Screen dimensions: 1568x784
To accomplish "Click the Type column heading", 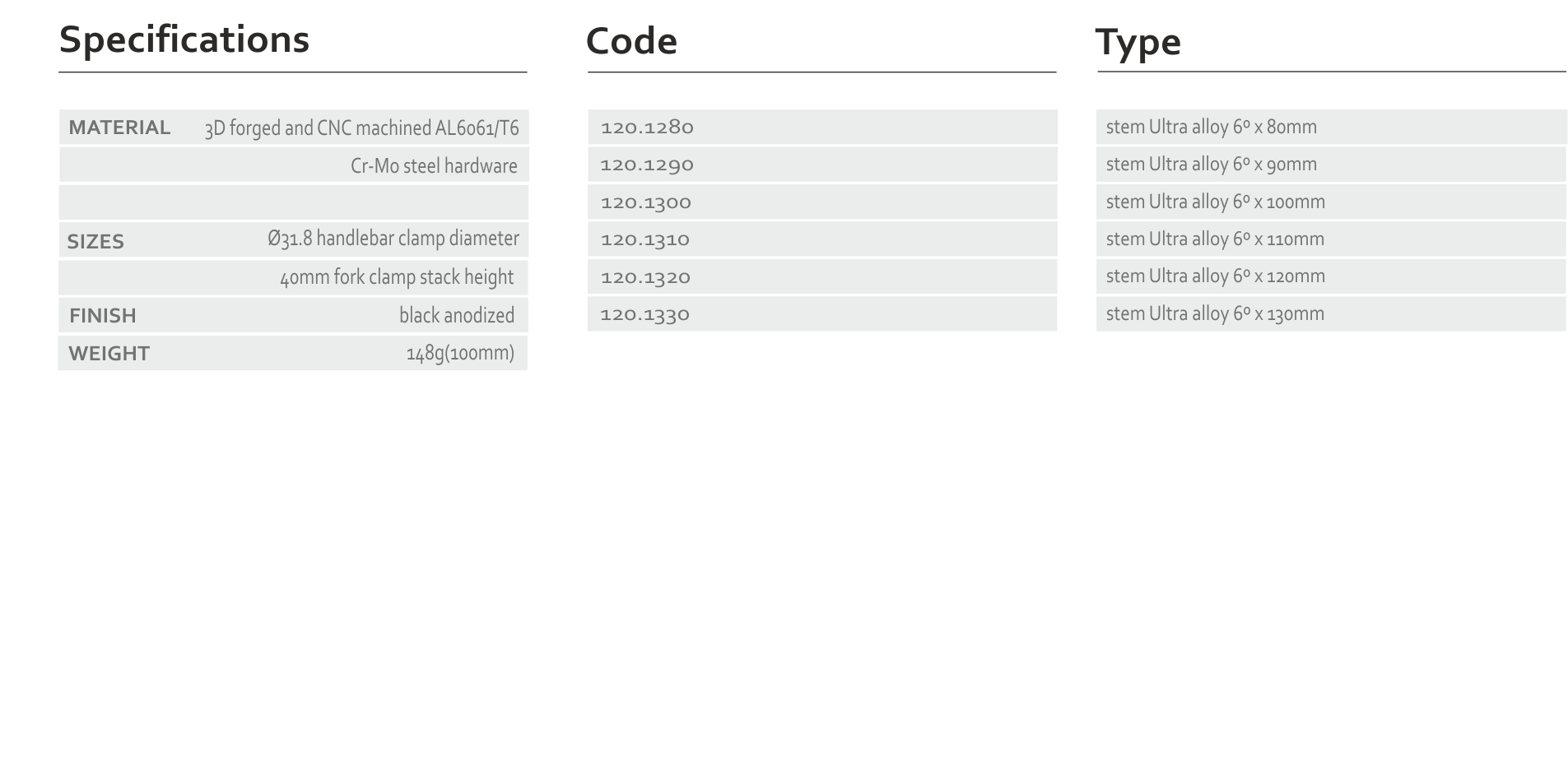I will [x=1138, y=42].
